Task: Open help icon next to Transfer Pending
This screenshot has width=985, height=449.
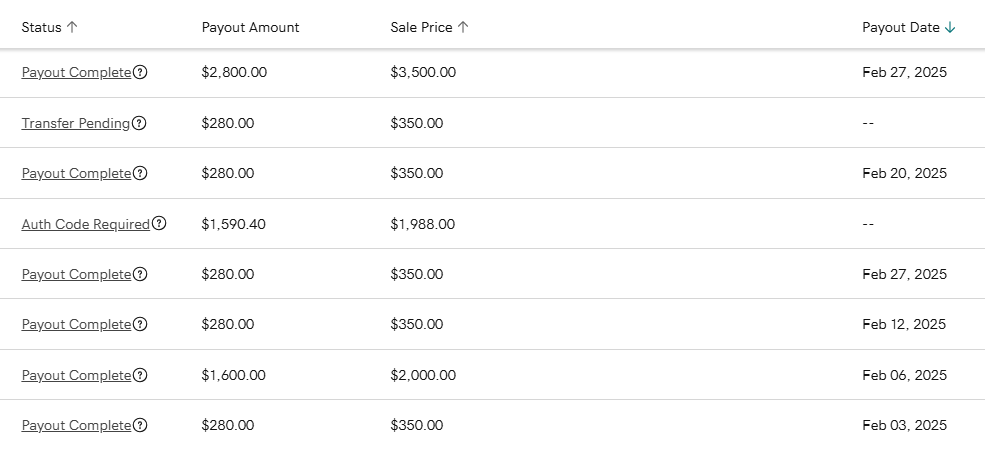Action: tap(139, 123)
